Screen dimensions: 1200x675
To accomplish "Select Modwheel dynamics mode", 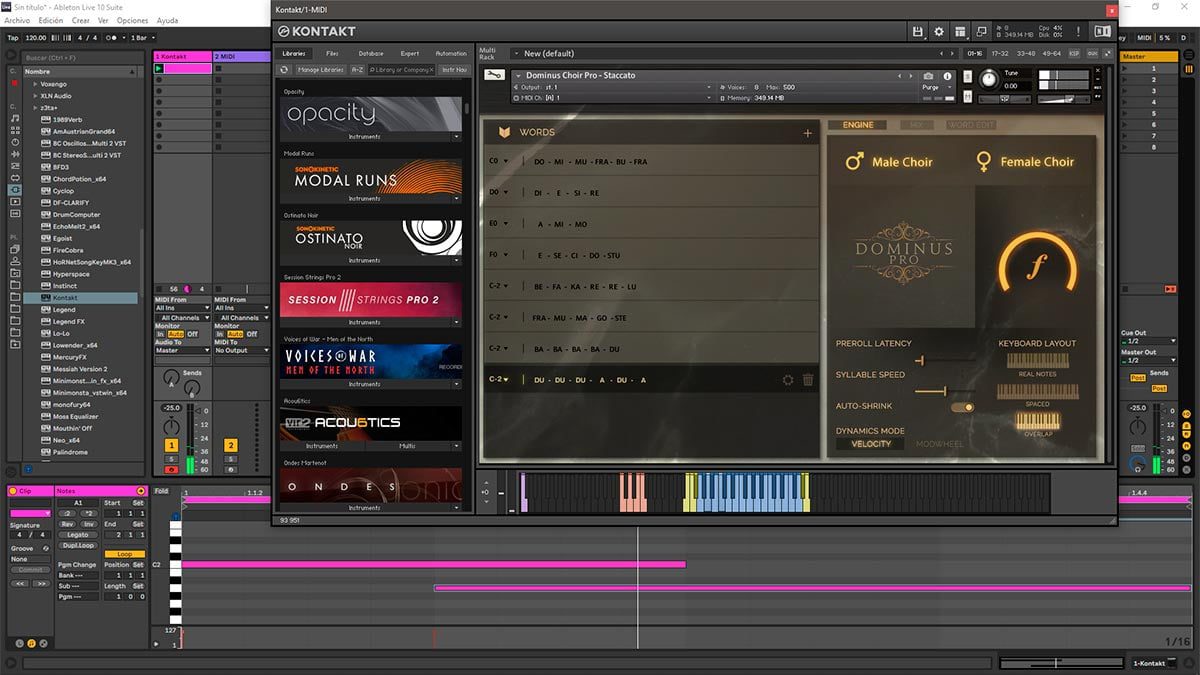I will tap(940, 444).
